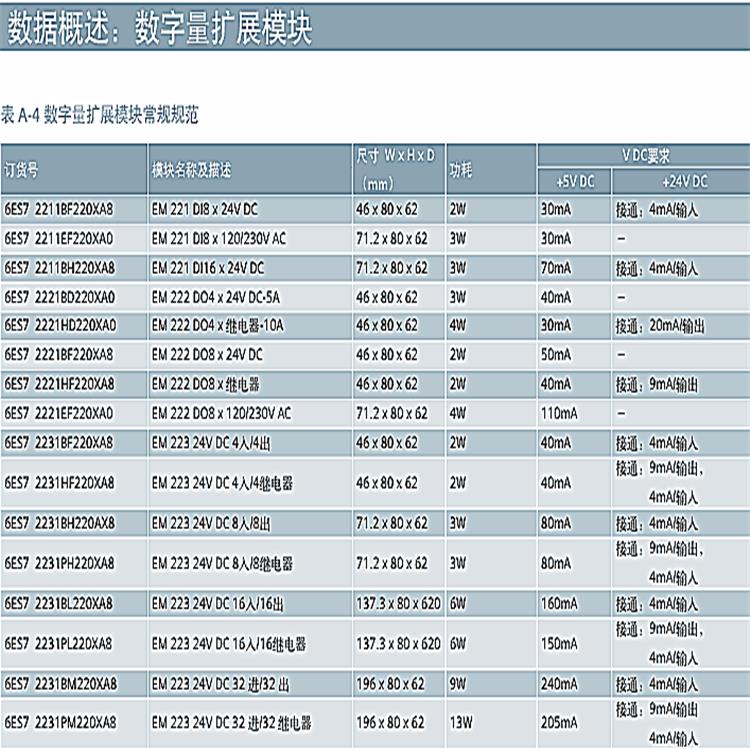
Task: Click the 70mA current value
Action: pos(556,268)
